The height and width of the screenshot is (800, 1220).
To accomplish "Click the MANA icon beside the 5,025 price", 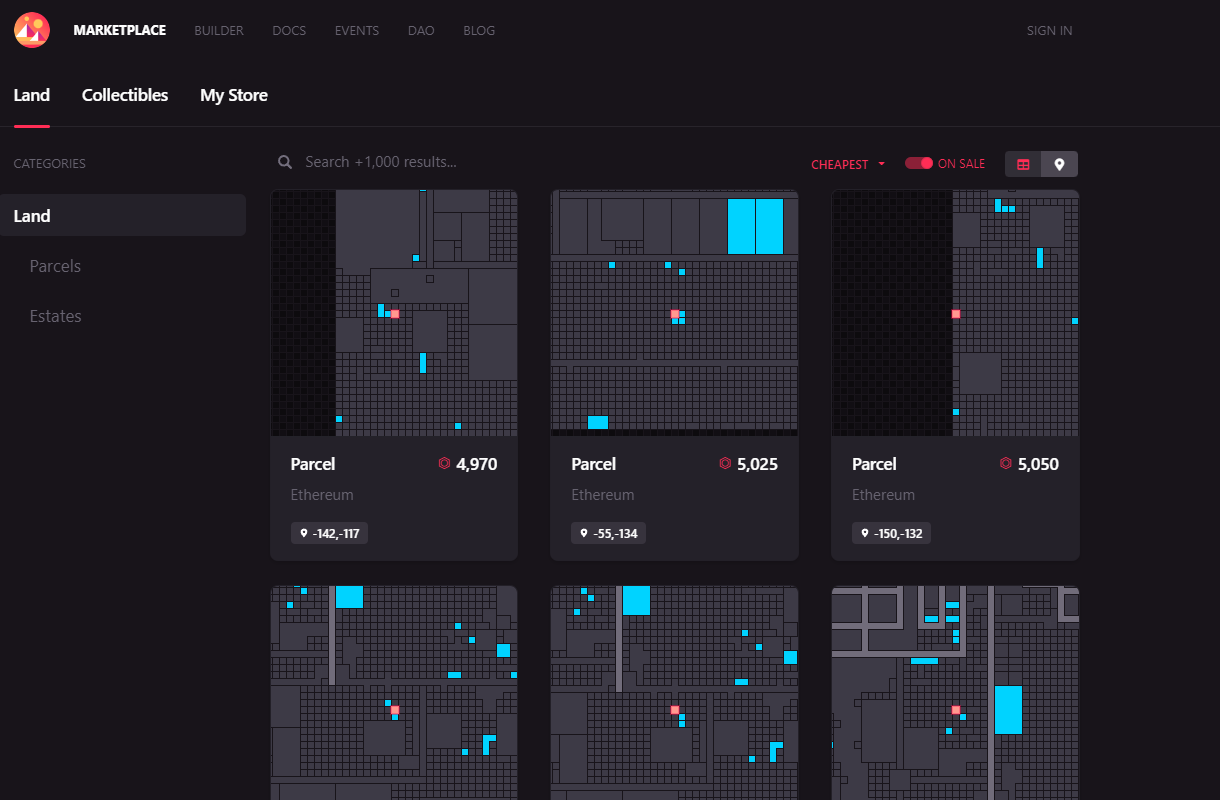I will 725,464.
